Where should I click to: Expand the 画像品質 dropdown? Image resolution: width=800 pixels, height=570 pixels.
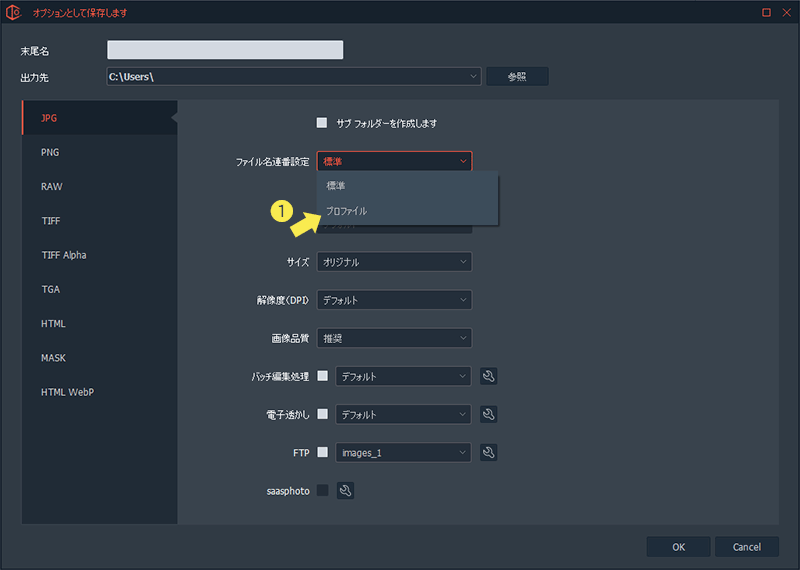(x=394, y=338)
